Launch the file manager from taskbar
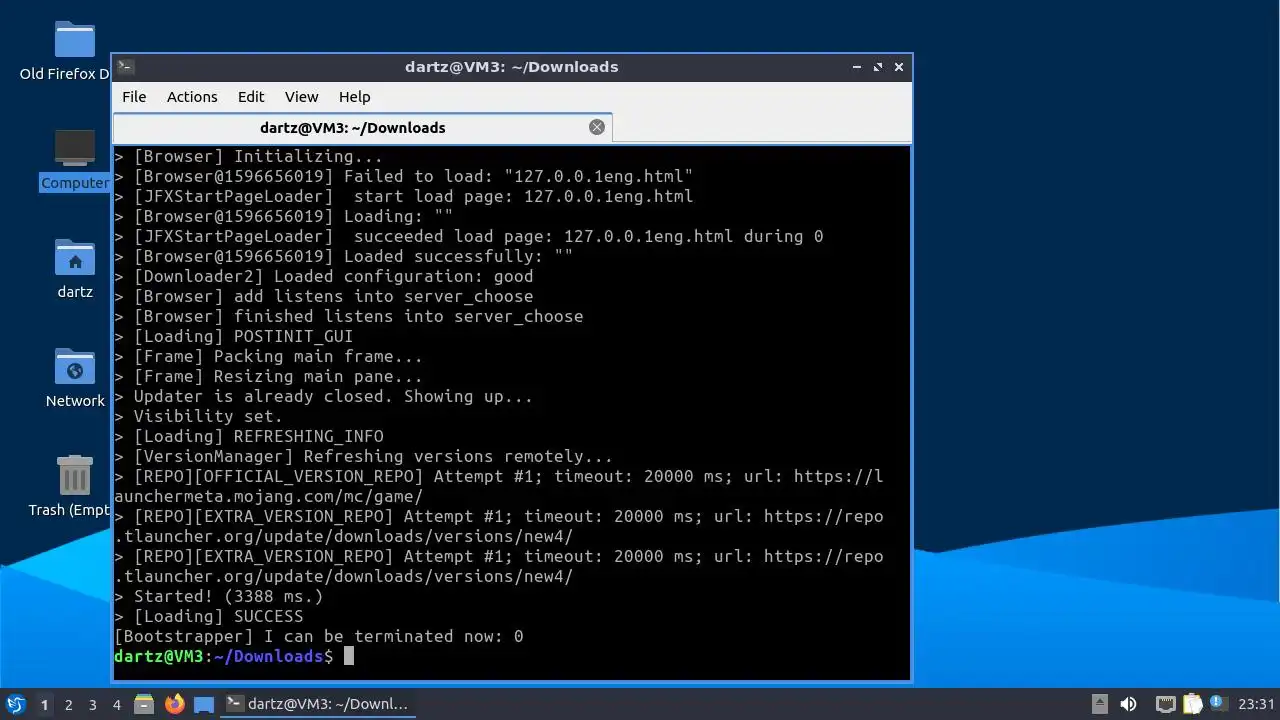 click(144, 704)
